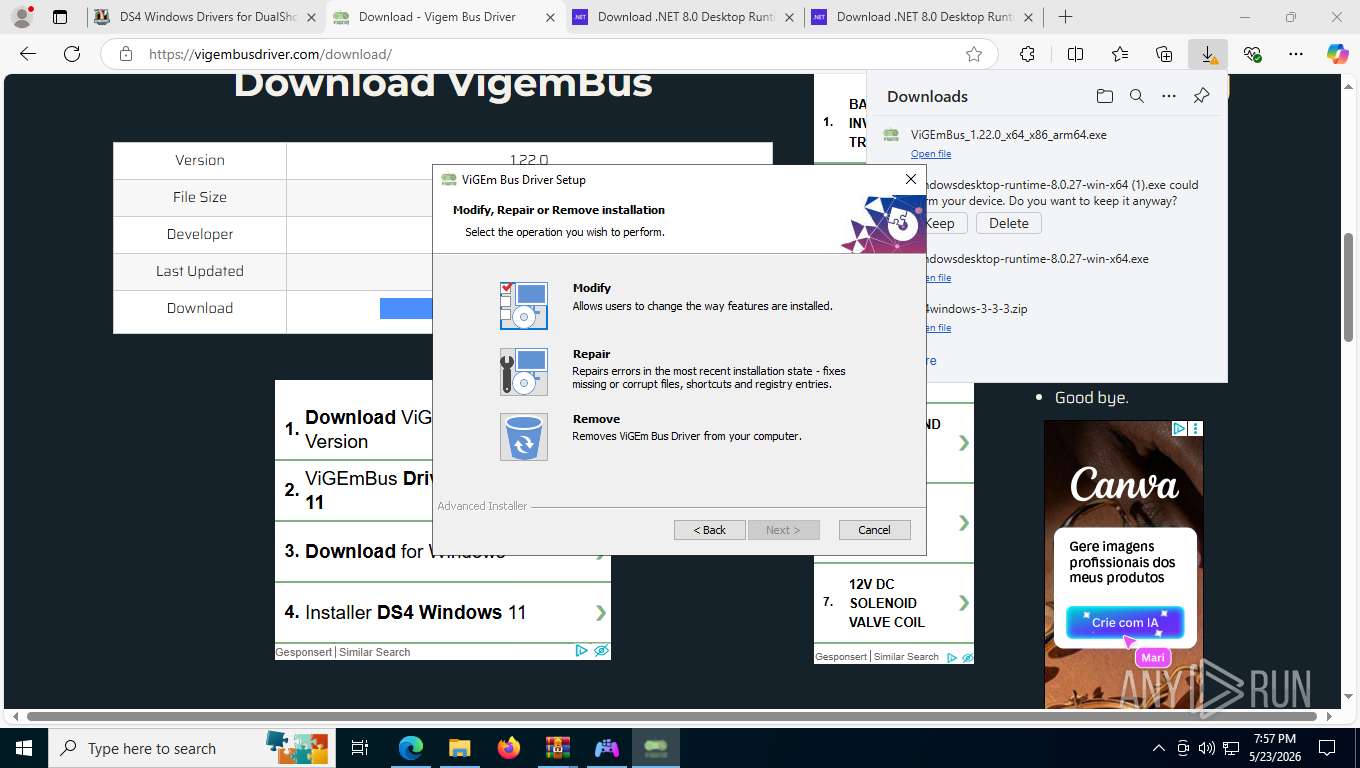Click vertical scrollbar of the page

tap(1348, 286)
